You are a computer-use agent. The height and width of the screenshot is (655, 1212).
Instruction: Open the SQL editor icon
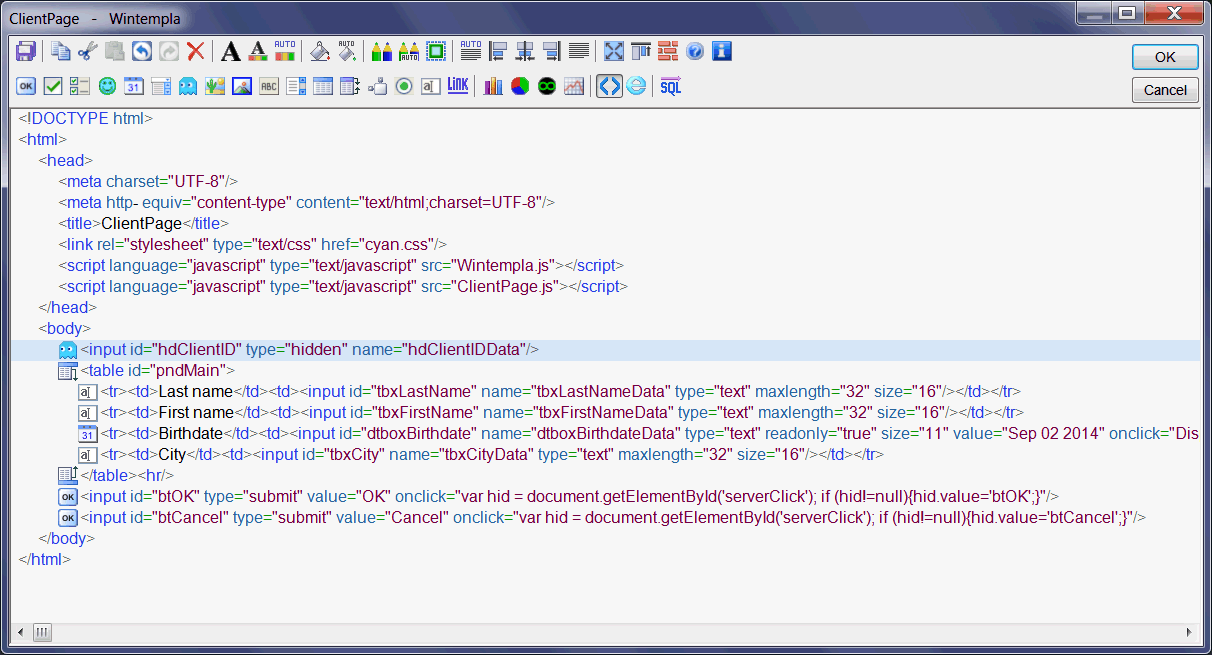point(671,86)
